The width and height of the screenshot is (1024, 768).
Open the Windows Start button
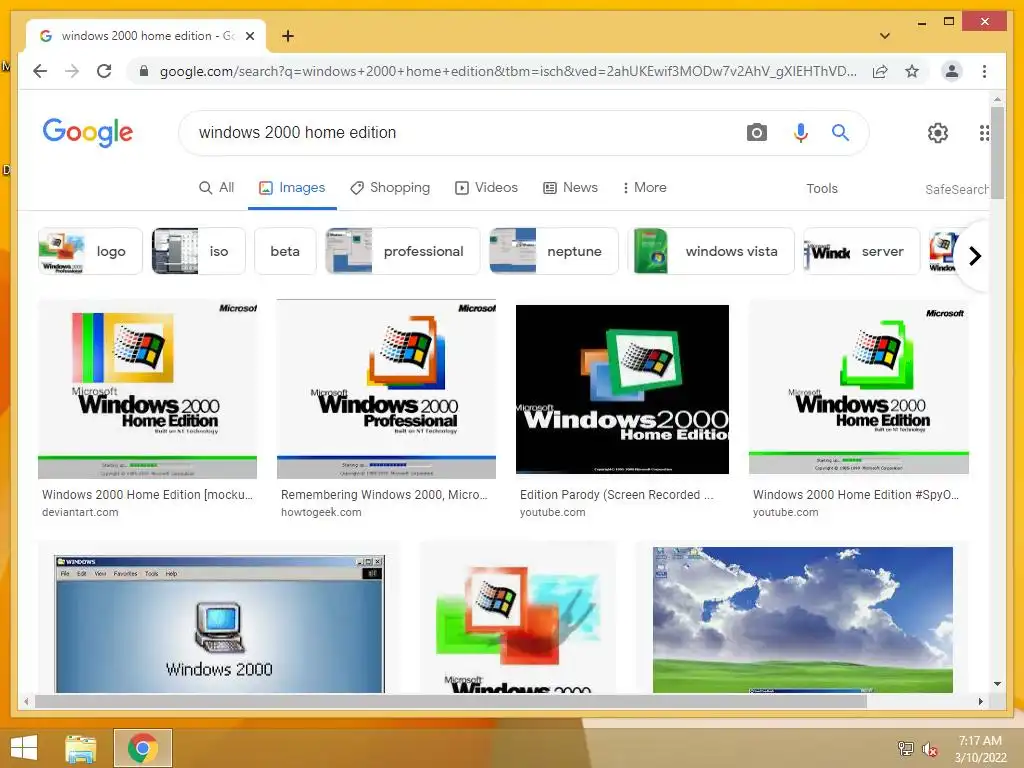tap(24, 748)
